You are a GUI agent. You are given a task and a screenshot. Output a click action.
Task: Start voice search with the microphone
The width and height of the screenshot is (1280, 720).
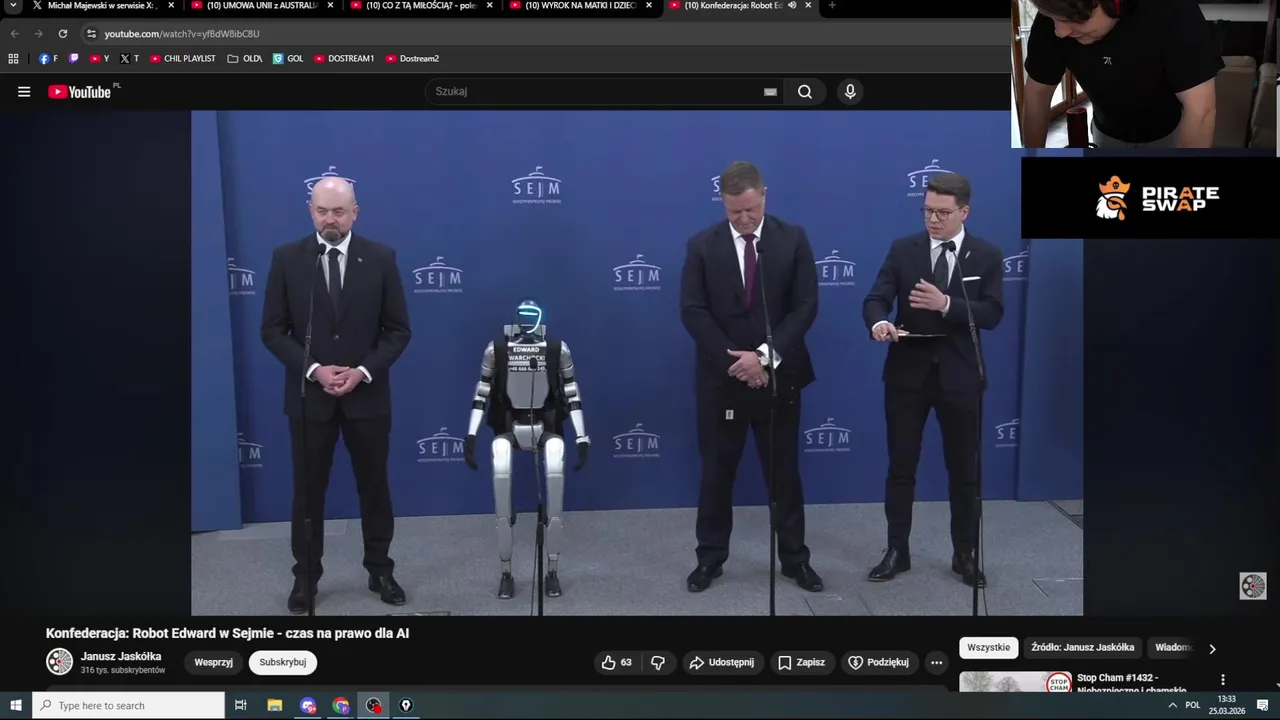coord(850,92)
